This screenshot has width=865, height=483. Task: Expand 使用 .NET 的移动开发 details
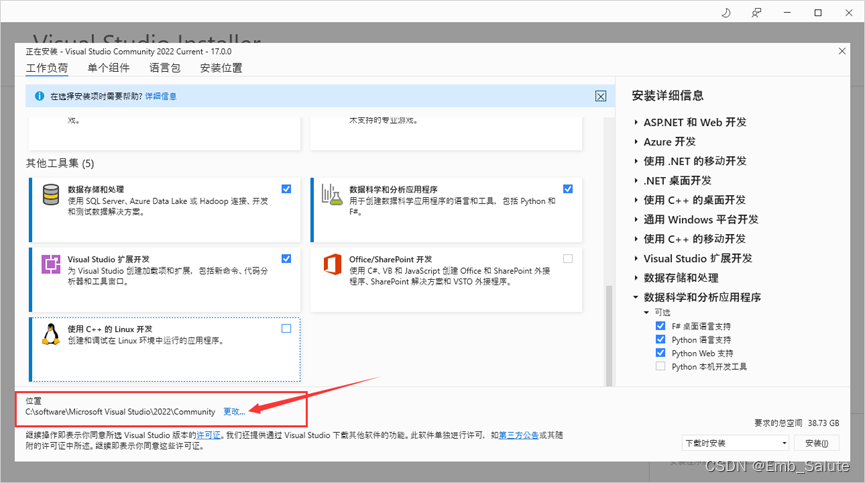tap(636, 161)
